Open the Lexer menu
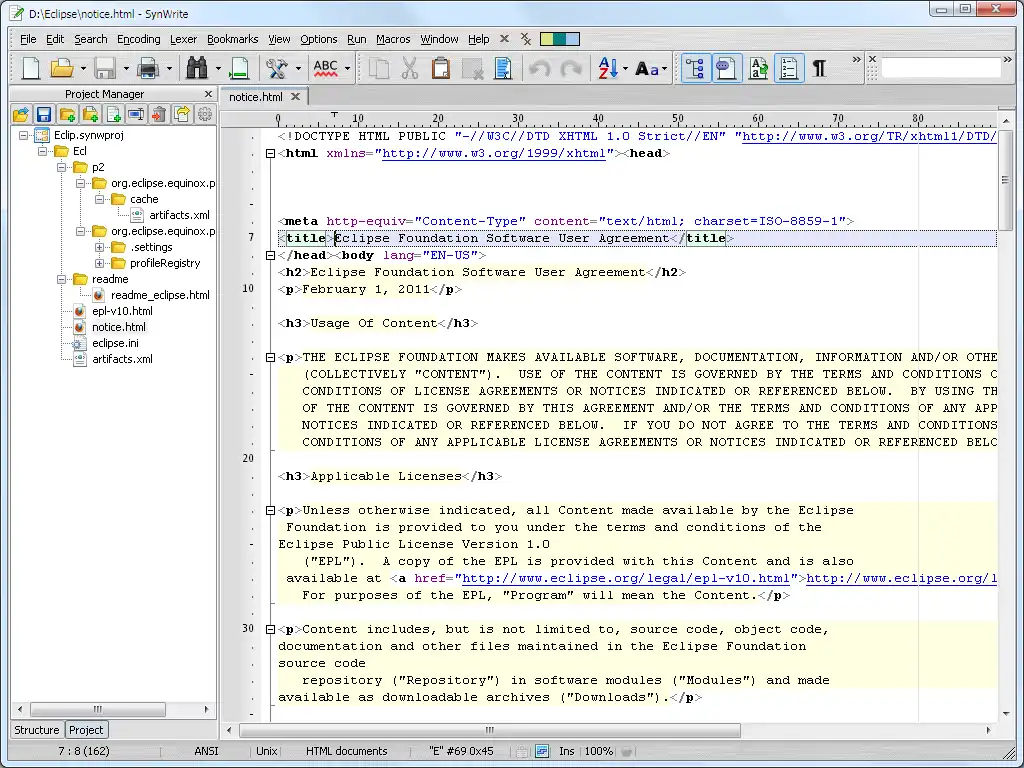This screenshot has width=1024, height=768. pos(183,39)
